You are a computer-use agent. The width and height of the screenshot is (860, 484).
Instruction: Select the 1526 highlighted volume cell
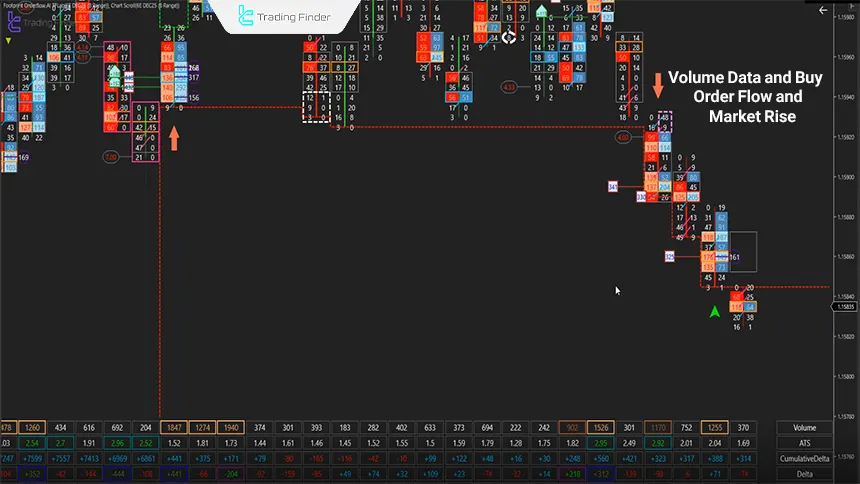point(601,427)
